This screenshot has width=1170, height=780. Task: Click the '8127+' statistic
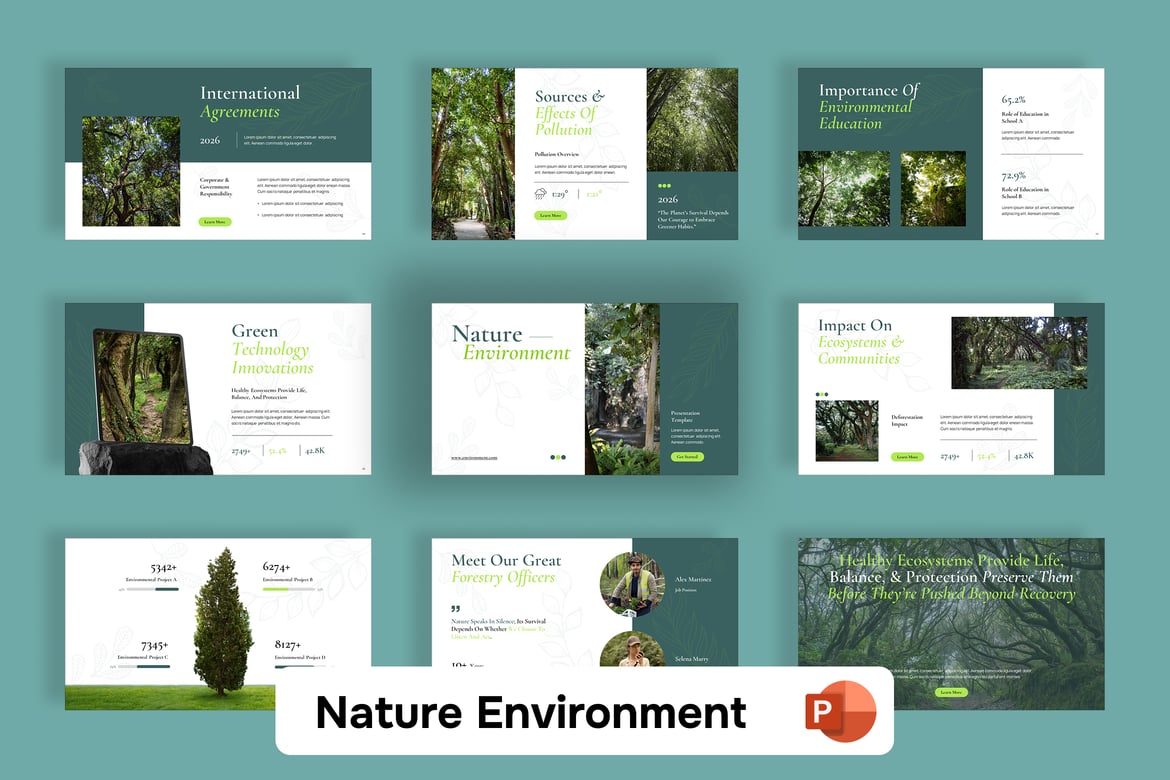(288, 645)
